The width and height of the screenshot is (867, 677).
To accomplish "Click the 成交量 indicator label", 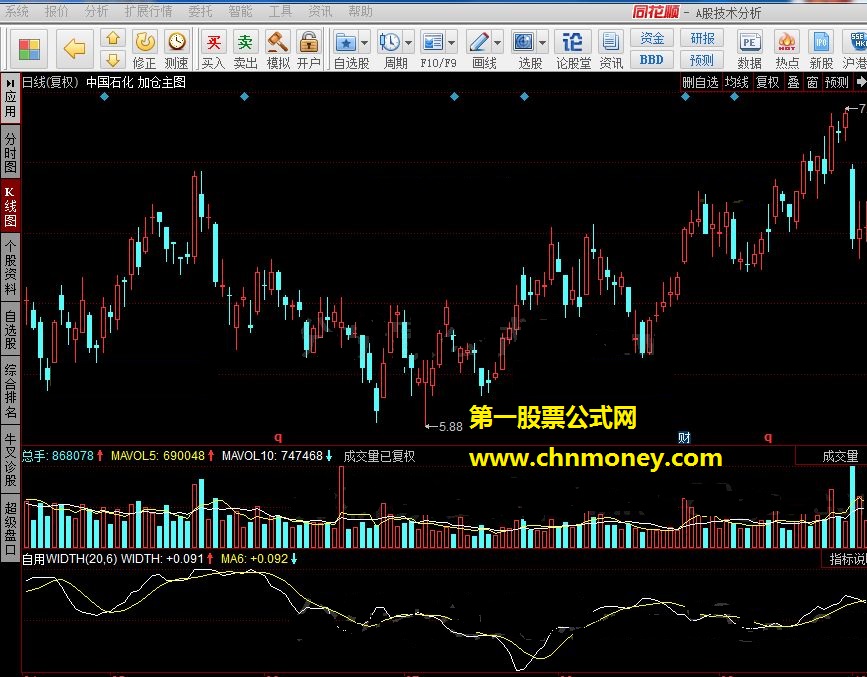I will tap(840, 456).
